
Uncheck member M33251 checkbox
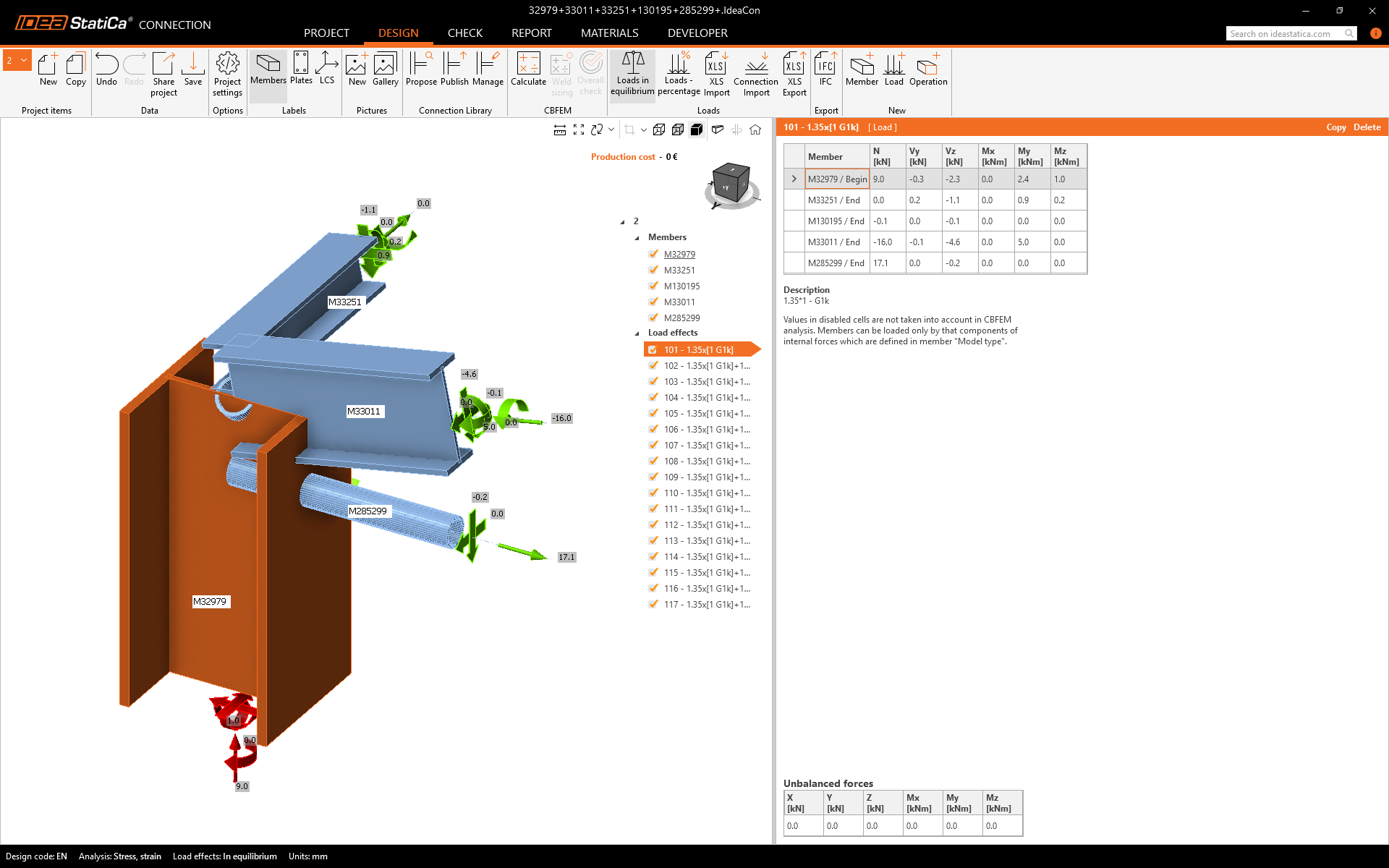(x=653, y=270)
